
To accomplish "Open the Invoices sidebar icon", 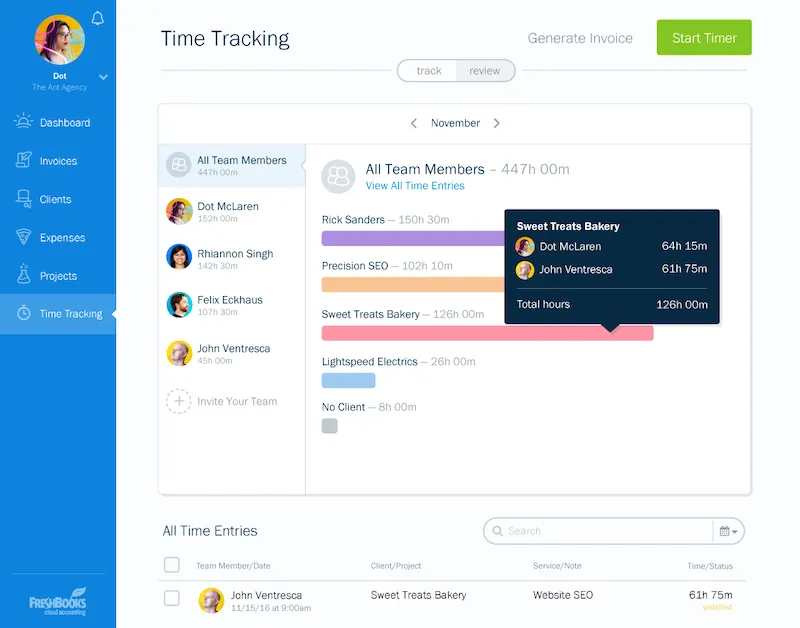I will pyautogui.click(x=23, y=160).
